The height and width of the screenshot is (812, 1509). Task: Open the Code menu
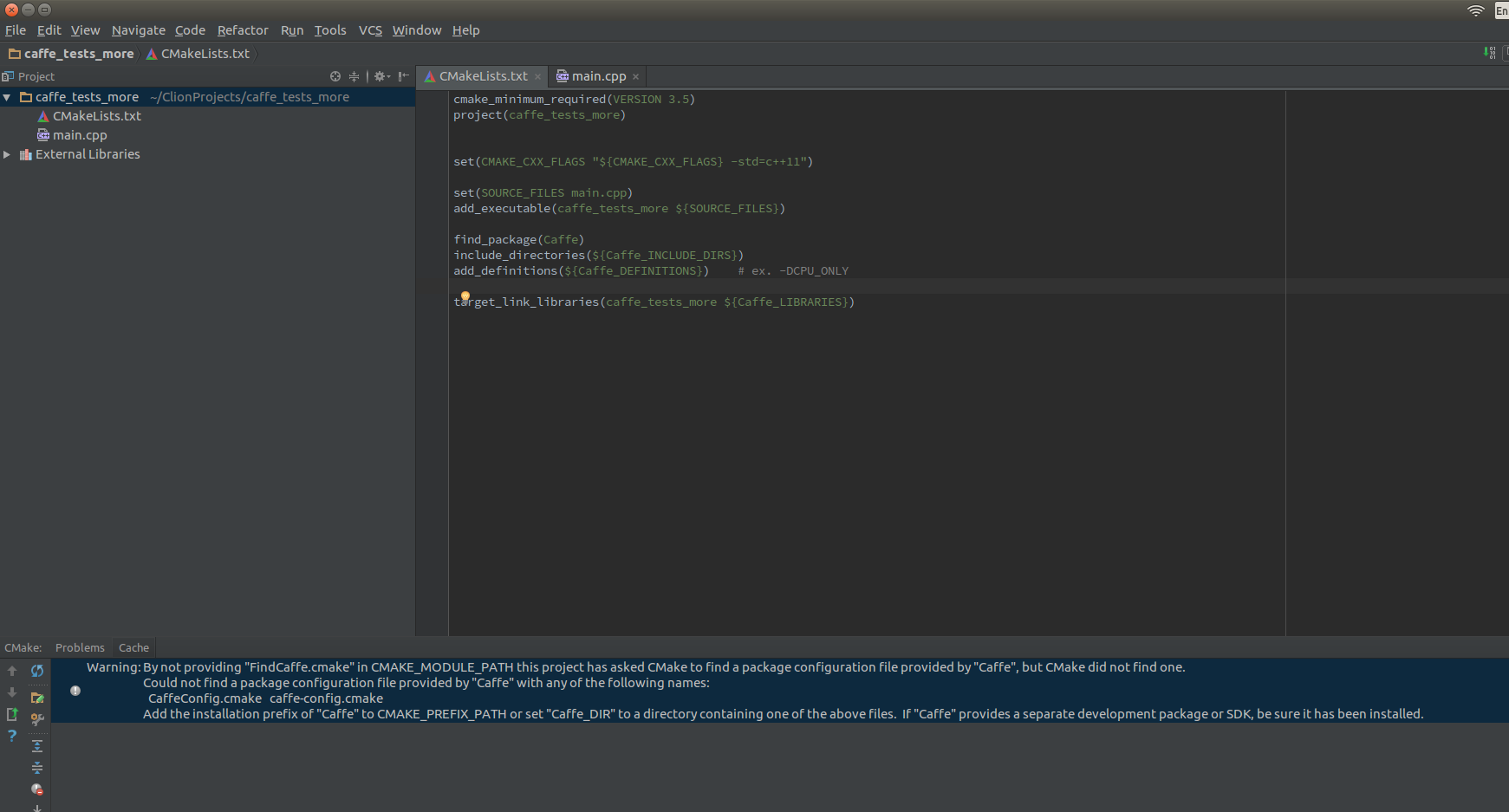190,30
